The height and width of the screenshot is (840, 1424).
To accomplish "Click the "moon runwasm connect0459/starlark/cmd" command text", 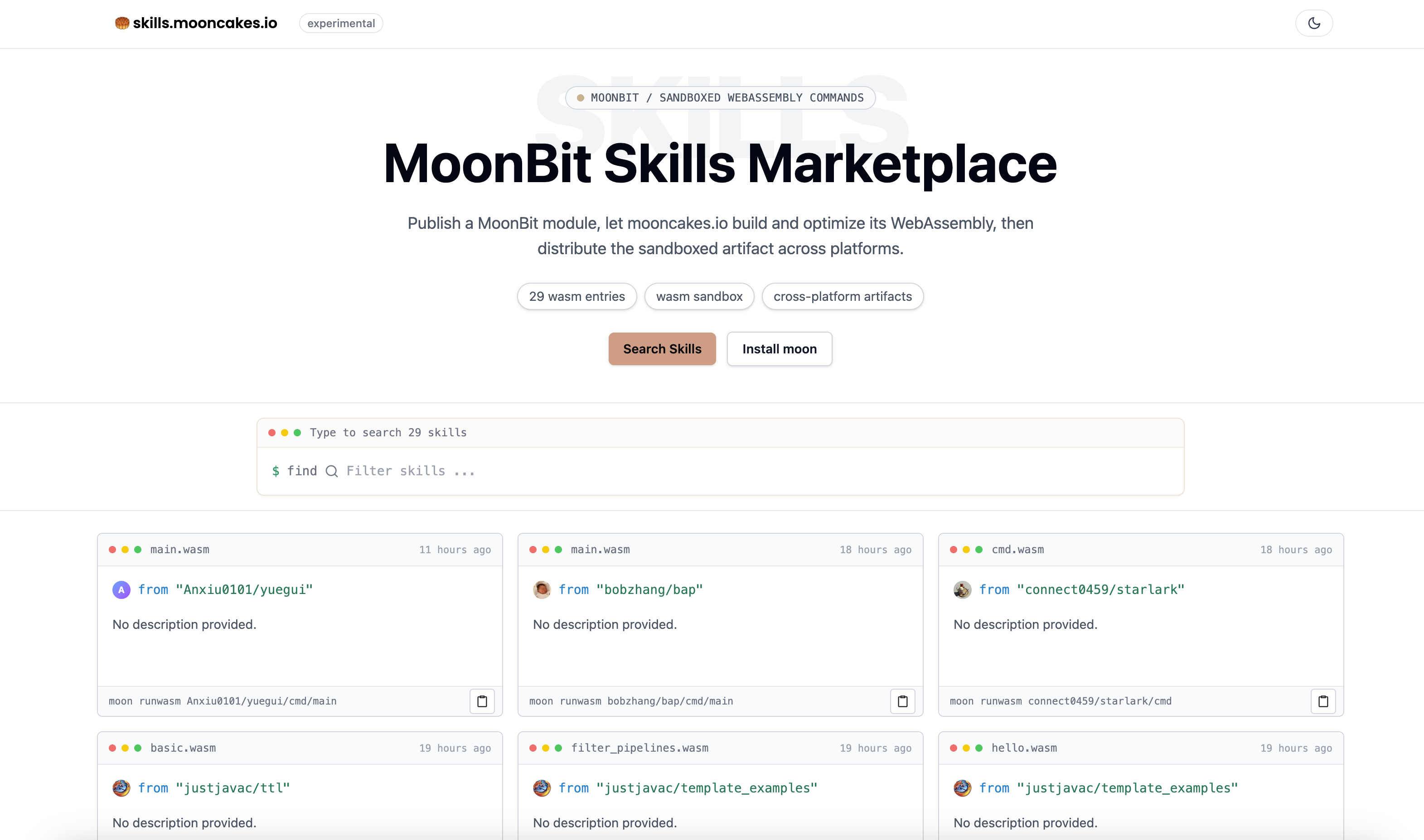I will tap(1061, 701).
